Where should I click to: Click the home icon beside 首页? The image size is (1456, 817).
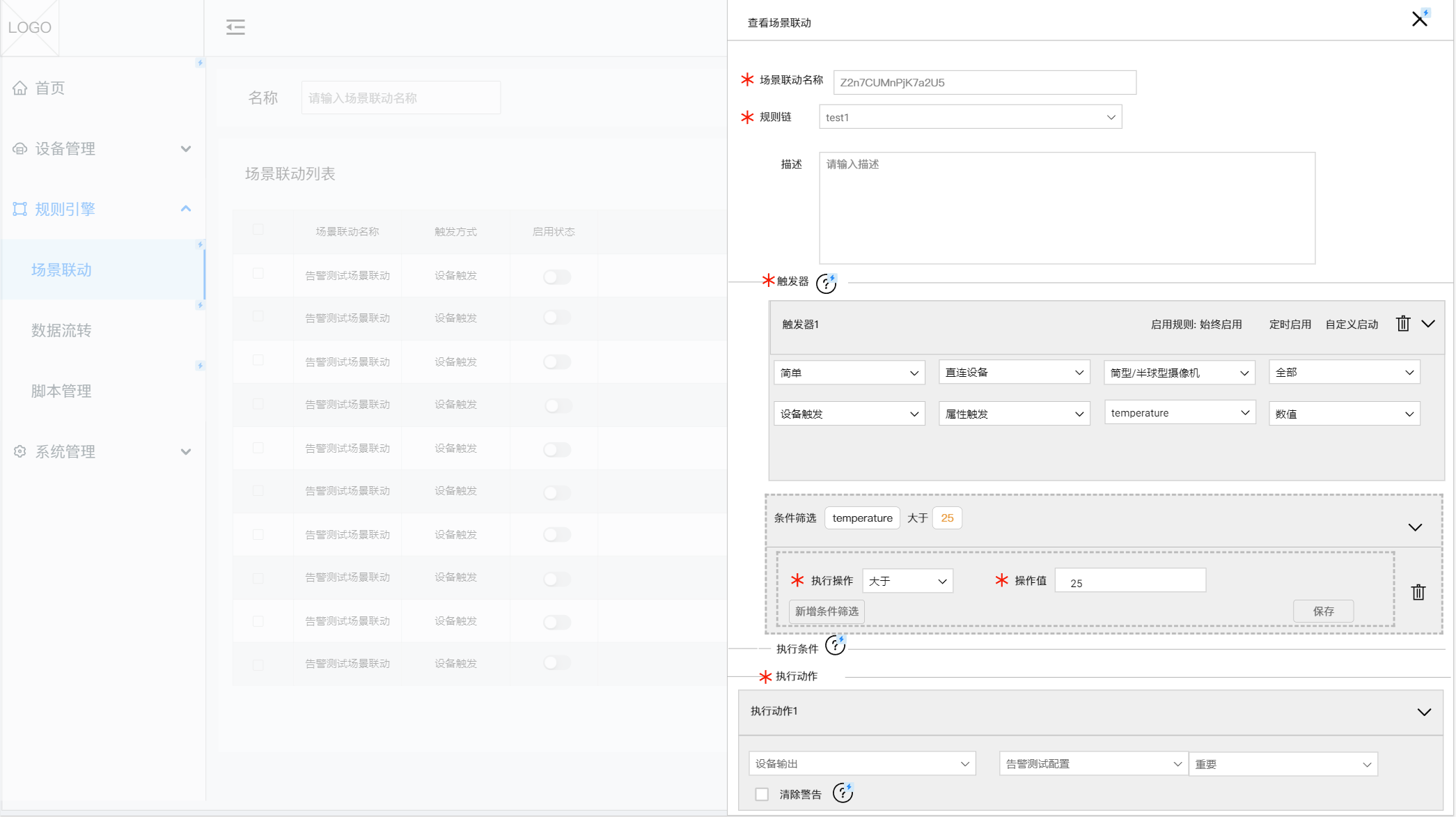coord(20,88)
